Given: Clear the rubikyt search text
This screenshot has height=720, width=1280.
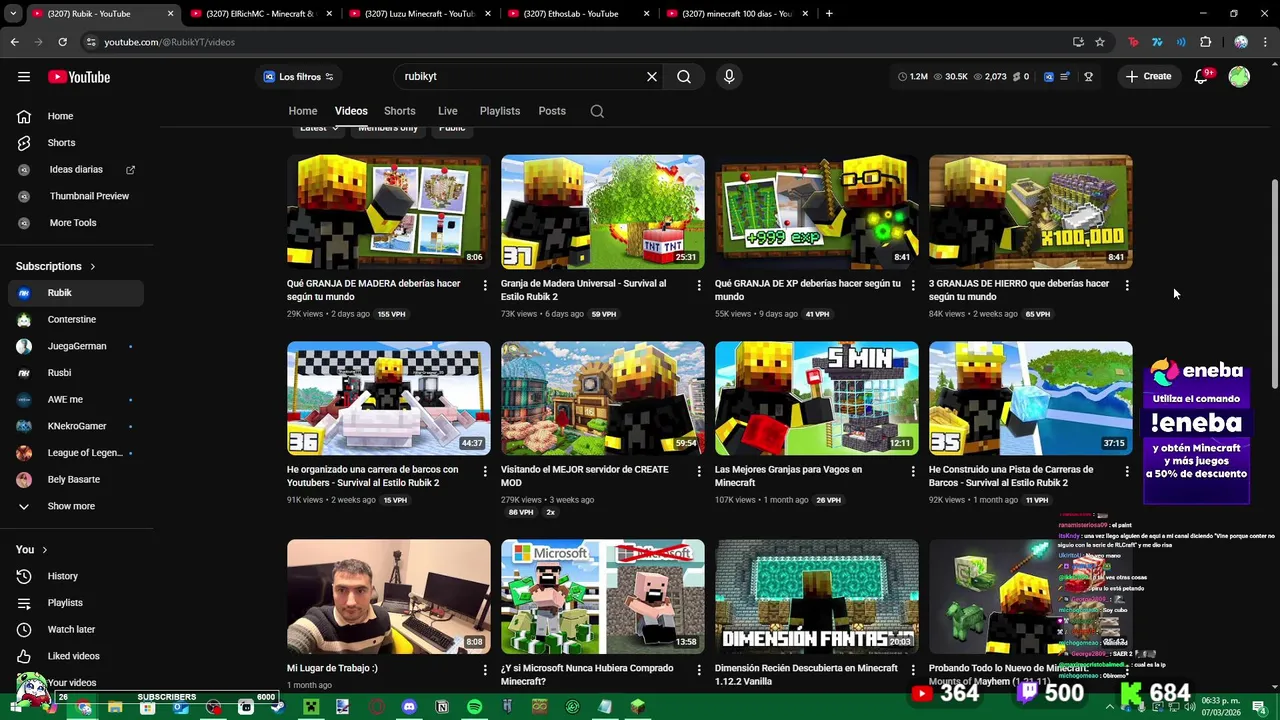Looking at the screenshot, I should 652,76.
